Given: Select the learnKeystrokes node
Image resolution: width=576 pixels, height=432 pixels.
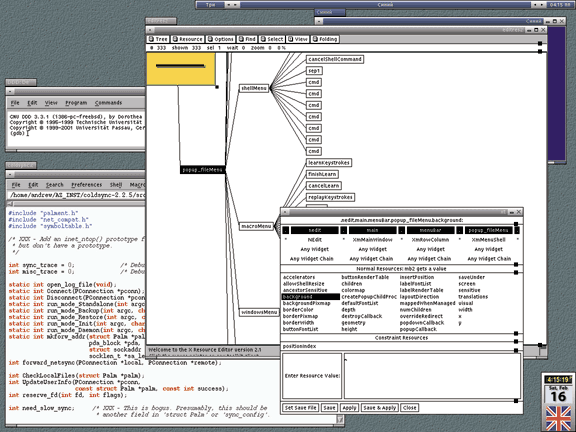Looking at the screenshot, I should coord(329,163).
